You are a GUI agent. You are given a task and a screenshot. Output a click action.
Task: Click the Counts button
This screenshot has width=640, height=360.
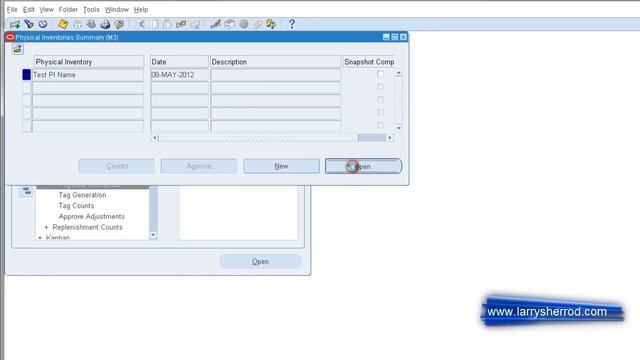[117, 166]
